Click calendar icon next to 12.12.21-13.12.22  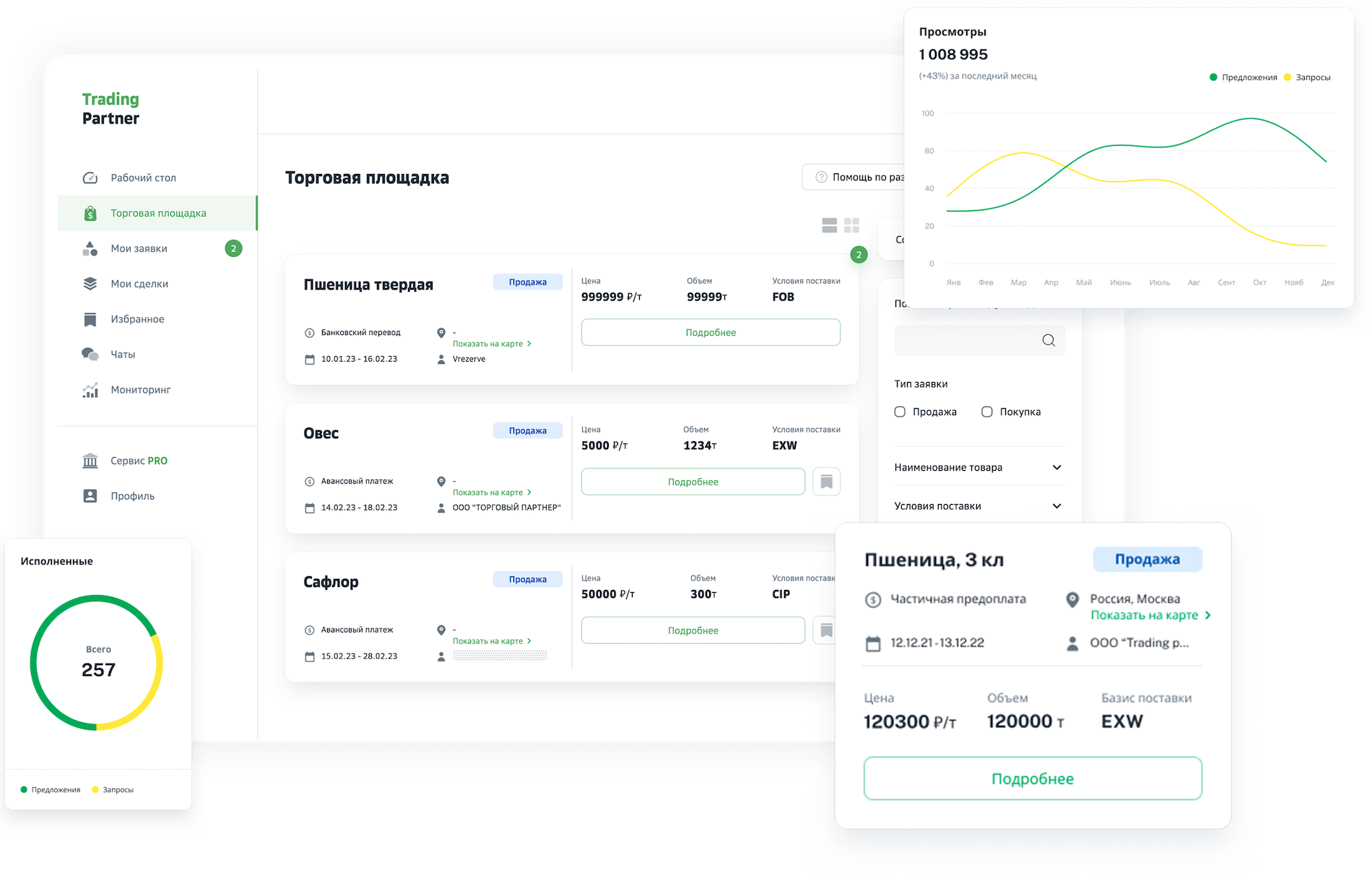(x=873, y=643)
